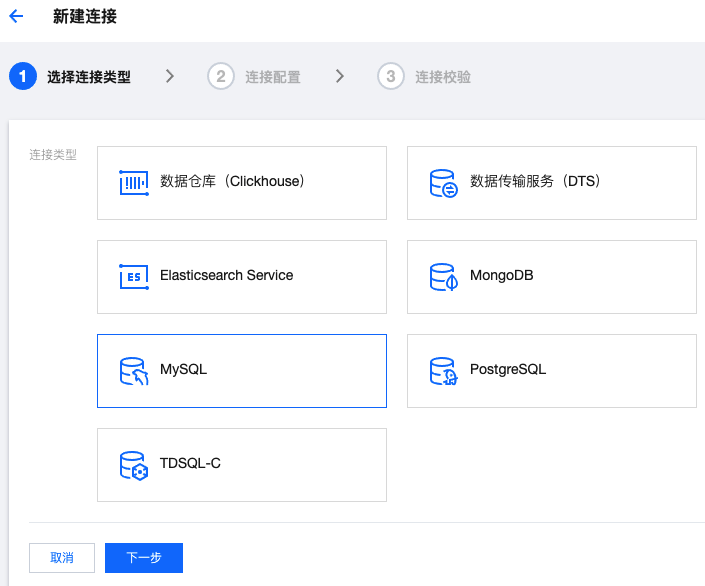
Task: Cancel with the 取消 button
Action: (62, 558)
